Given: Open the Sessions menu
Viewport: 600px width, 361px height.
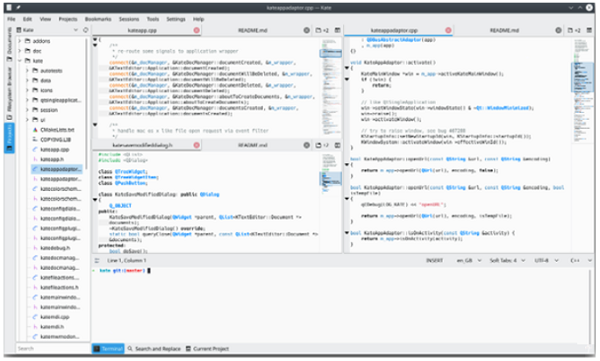Looking at the screenshot, I should (129, 19).
